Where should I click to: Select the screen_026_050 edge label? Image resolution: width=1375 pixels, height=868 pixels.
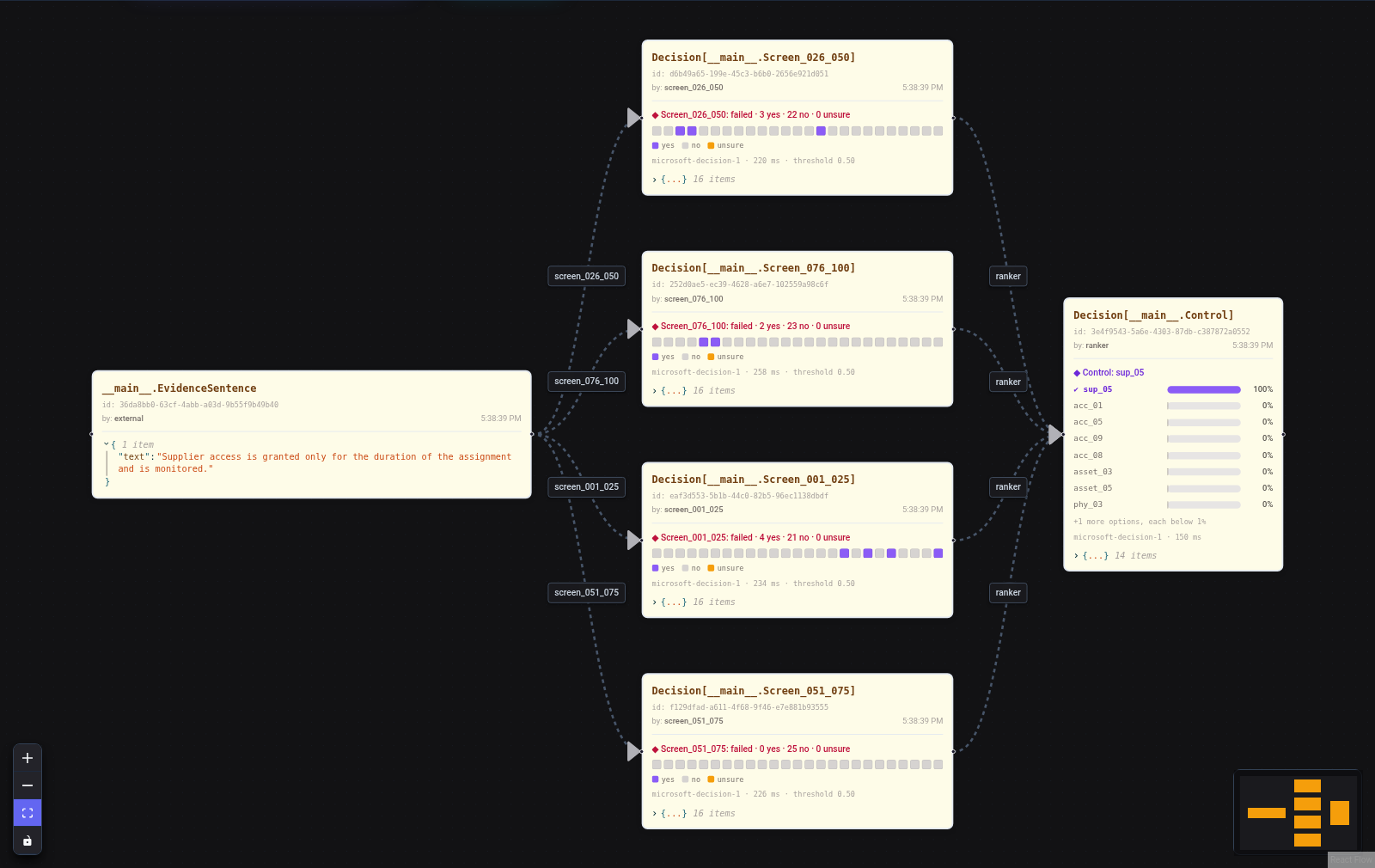[586, 276]
